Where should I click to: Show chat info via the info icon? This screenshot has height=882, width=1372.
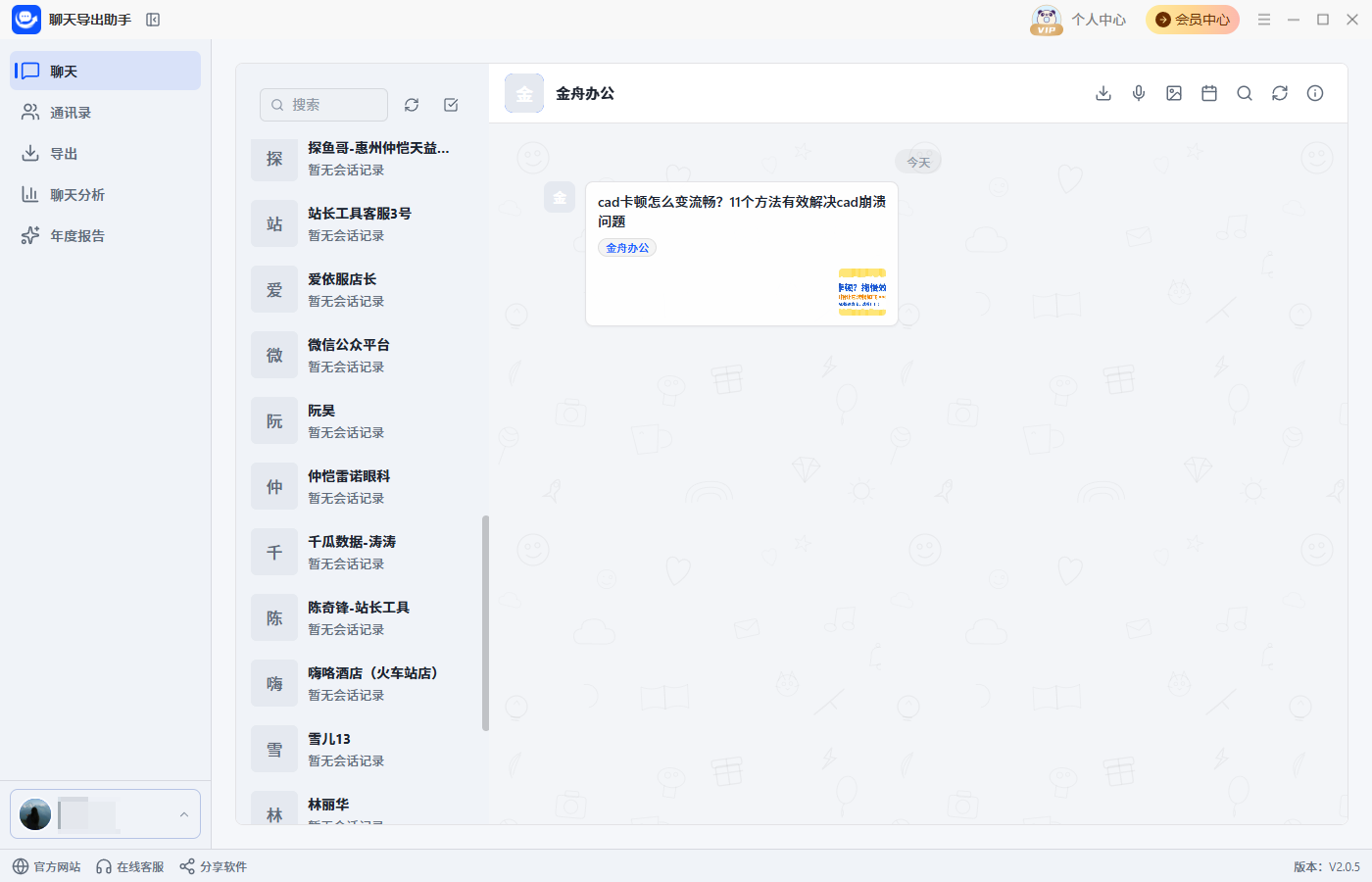[1315, 93]
